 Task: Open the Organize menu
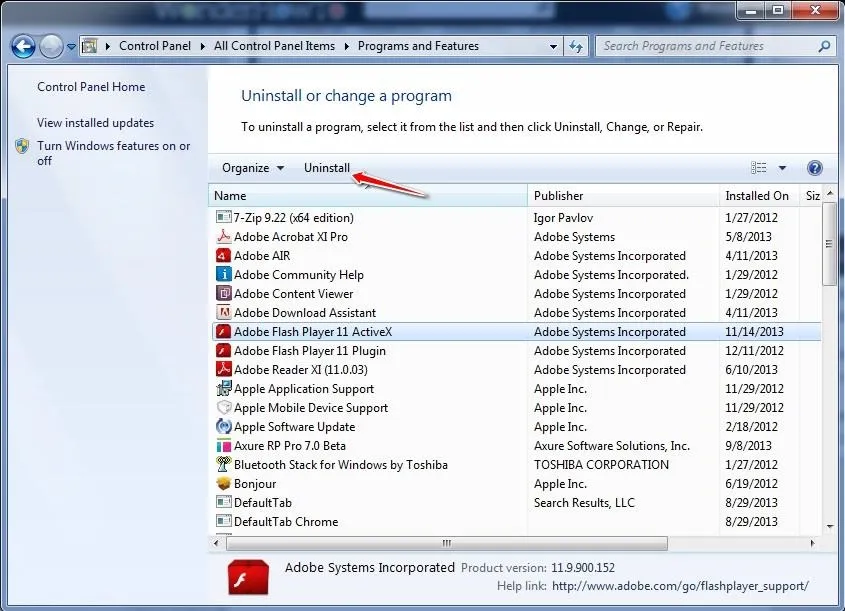(253, 168)
